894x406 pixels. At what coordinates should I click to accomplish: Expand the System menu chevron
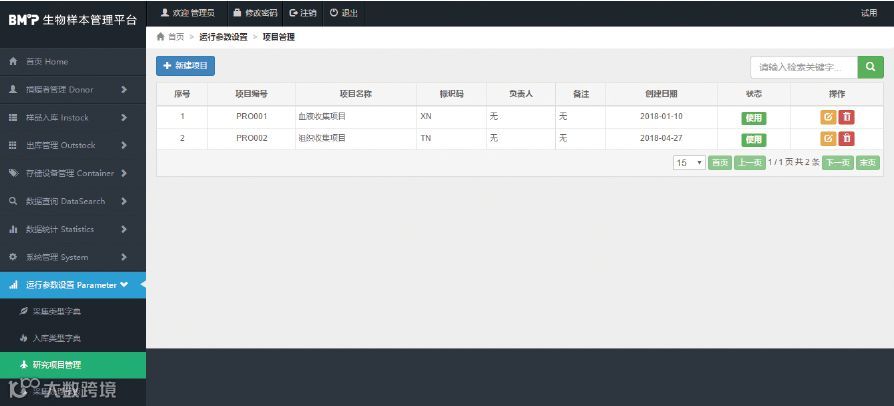pyautogui.click(x=124, y=257)
